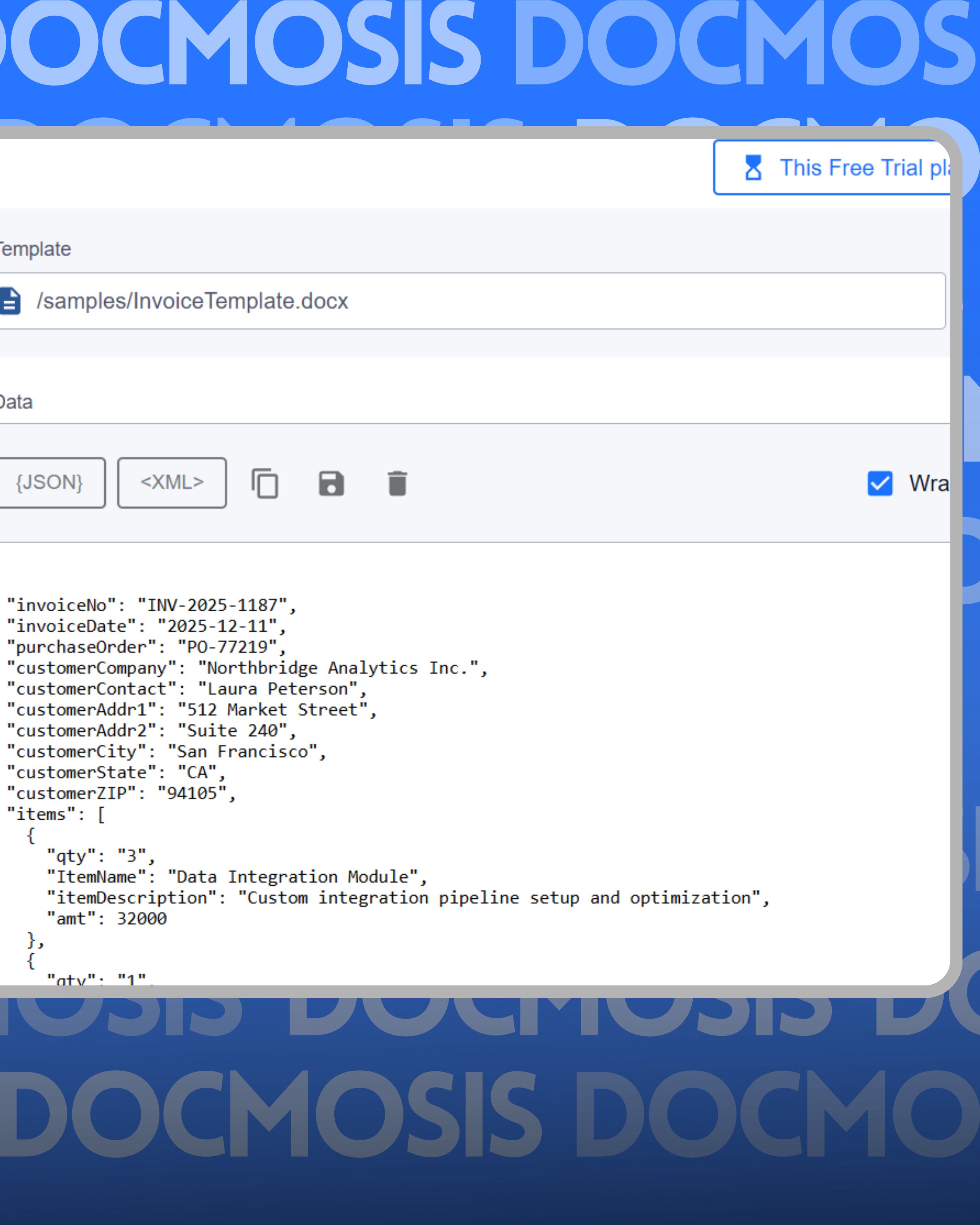The height and width of the screenshot is (1225, 980).
Task: Click the invoiceNo line in editor
Action: click(151, 605)
